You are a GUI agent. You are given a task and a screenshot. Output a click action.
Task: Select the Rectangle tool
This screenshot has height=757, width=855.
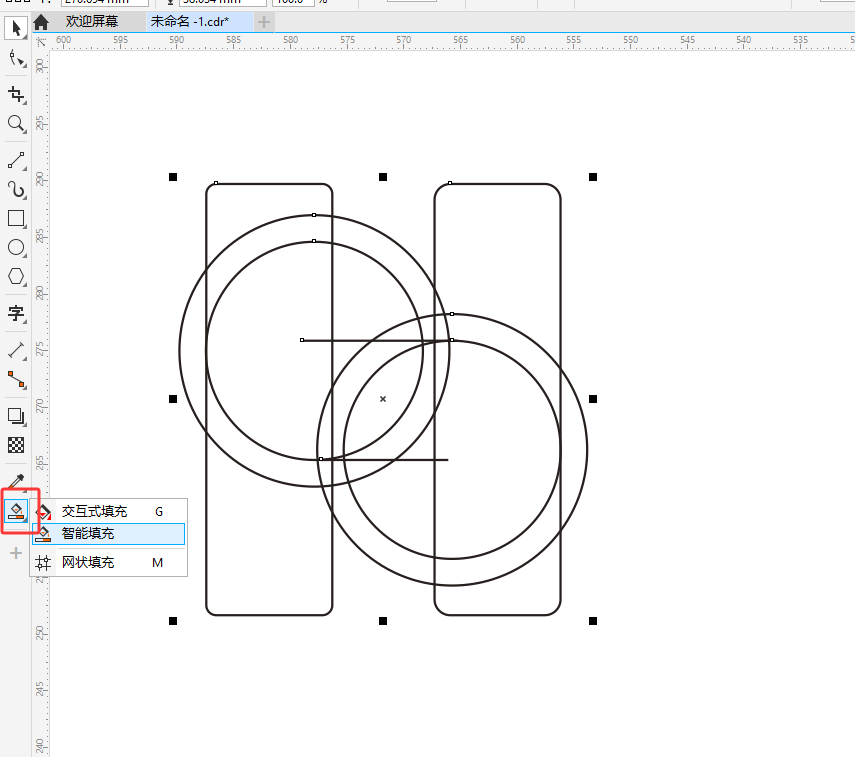click(16, 219)
